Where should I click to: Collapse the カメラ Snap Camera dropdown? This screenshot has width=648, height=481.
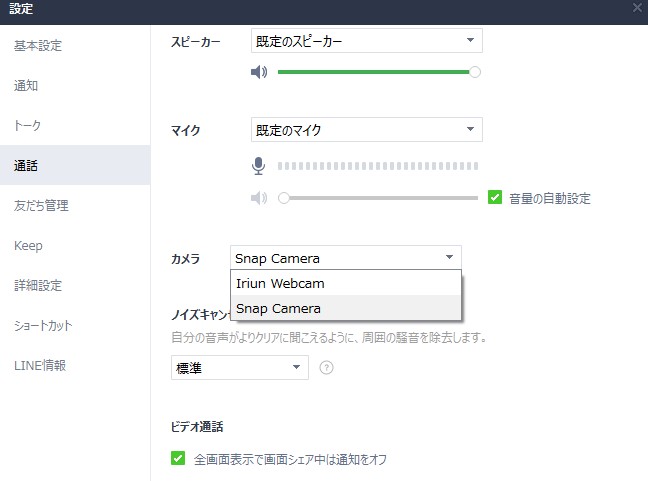(345, 258)
